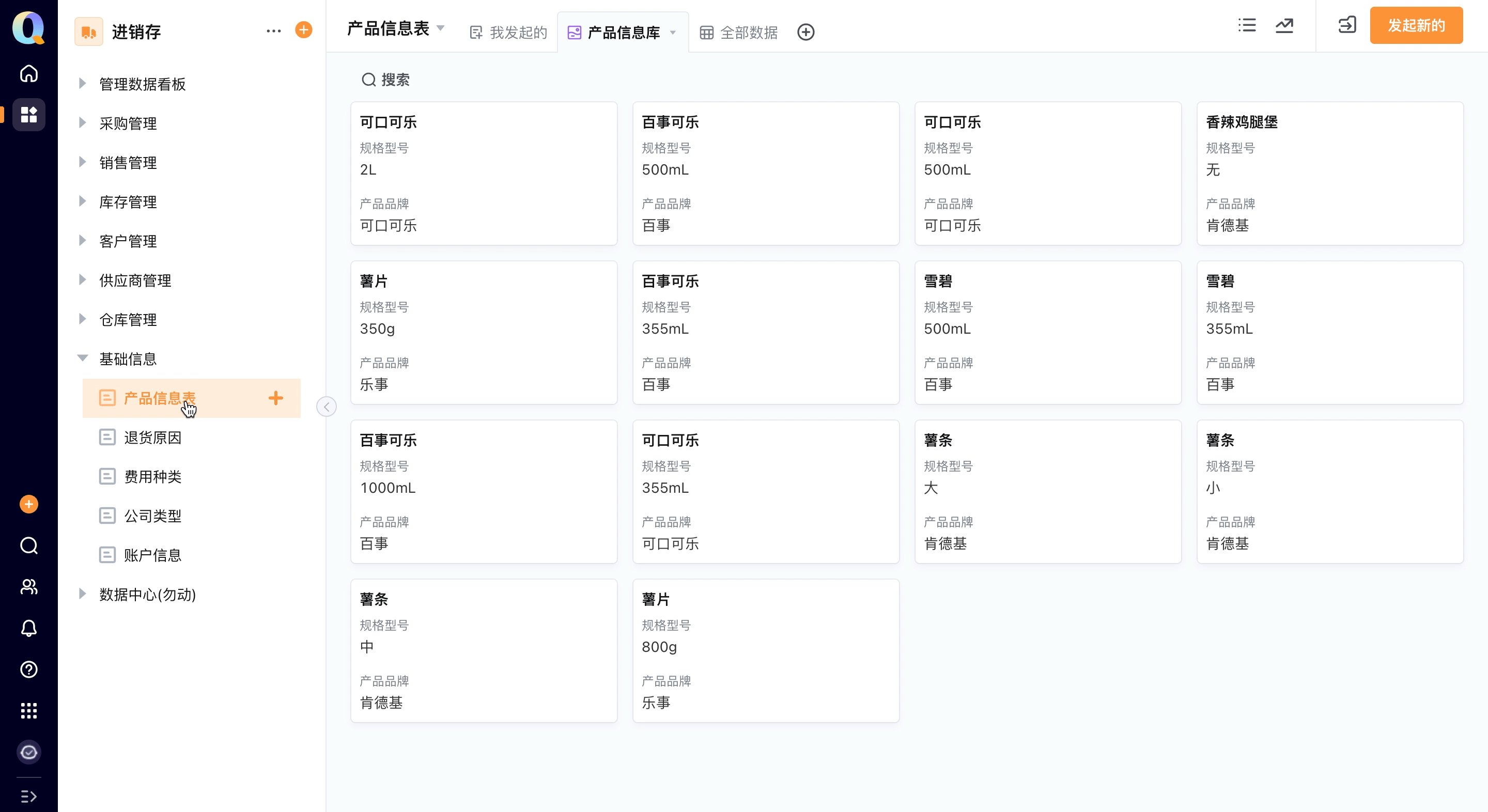1488x812 pixels.
Task: Expand 客户管理 tree node
Action: click(x=82, y=241)
